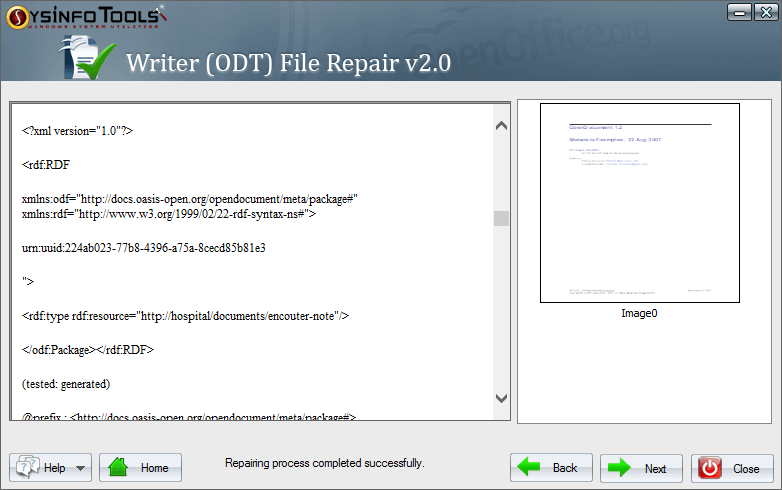Click the scroll up arrow in preview

point(502,126)
